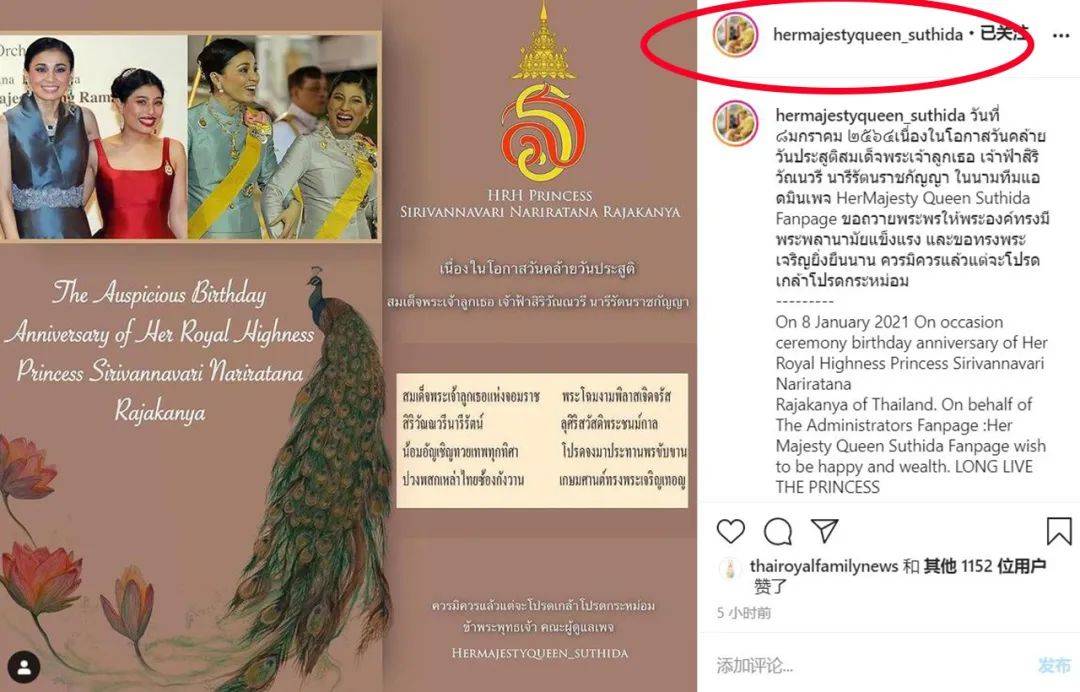
Task: Like the post with the heart icon
Action: pyautogui.click(x=731, y=532)
